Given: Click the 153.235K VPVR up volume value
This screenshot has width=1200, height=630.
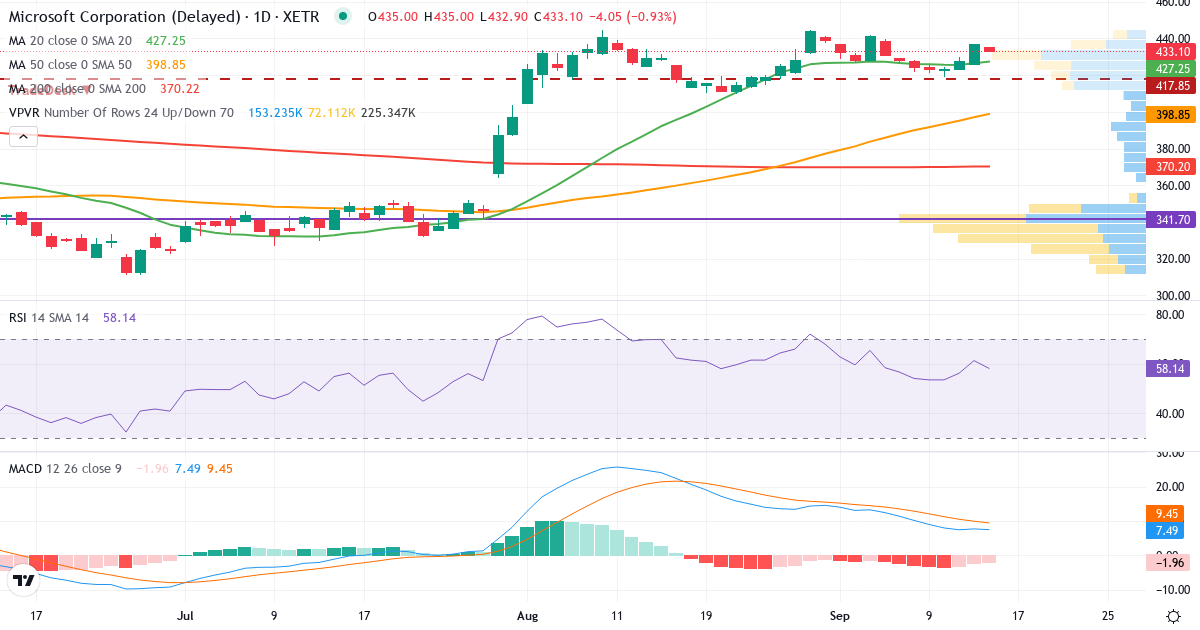Looking at the screenshot, I should point(273,113).
